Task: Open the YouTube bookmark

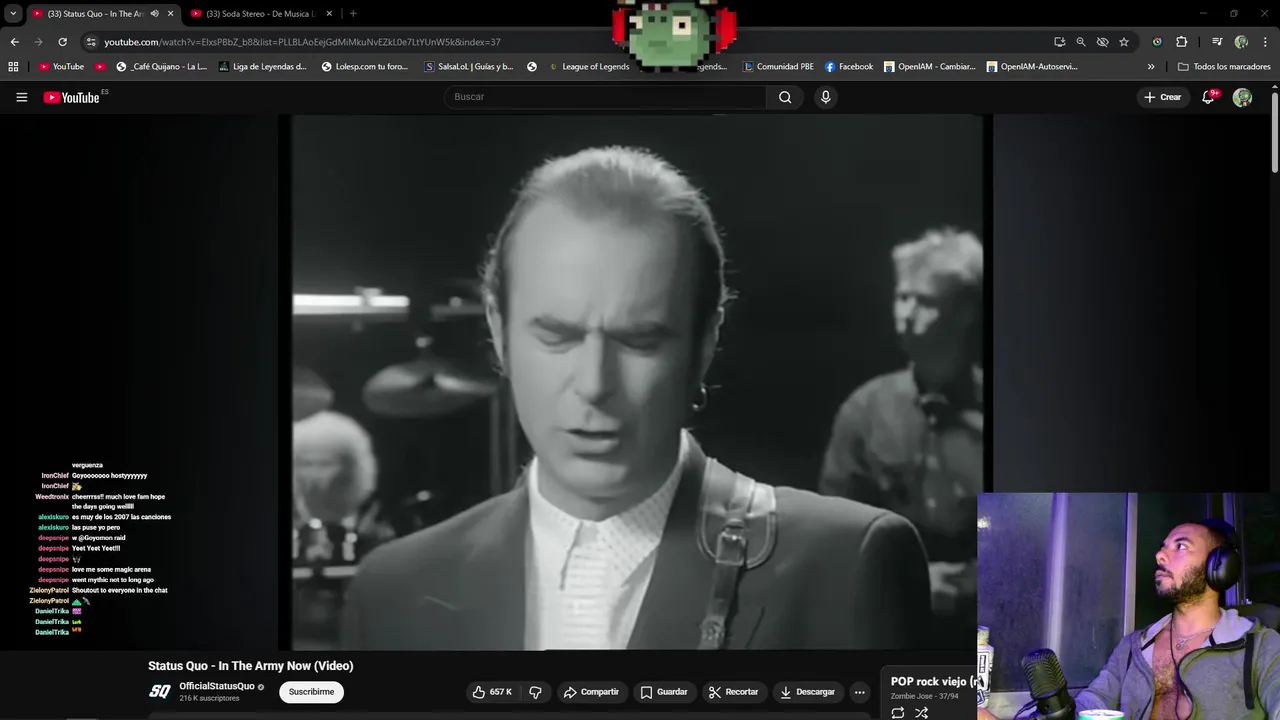Action: [61, 67]
